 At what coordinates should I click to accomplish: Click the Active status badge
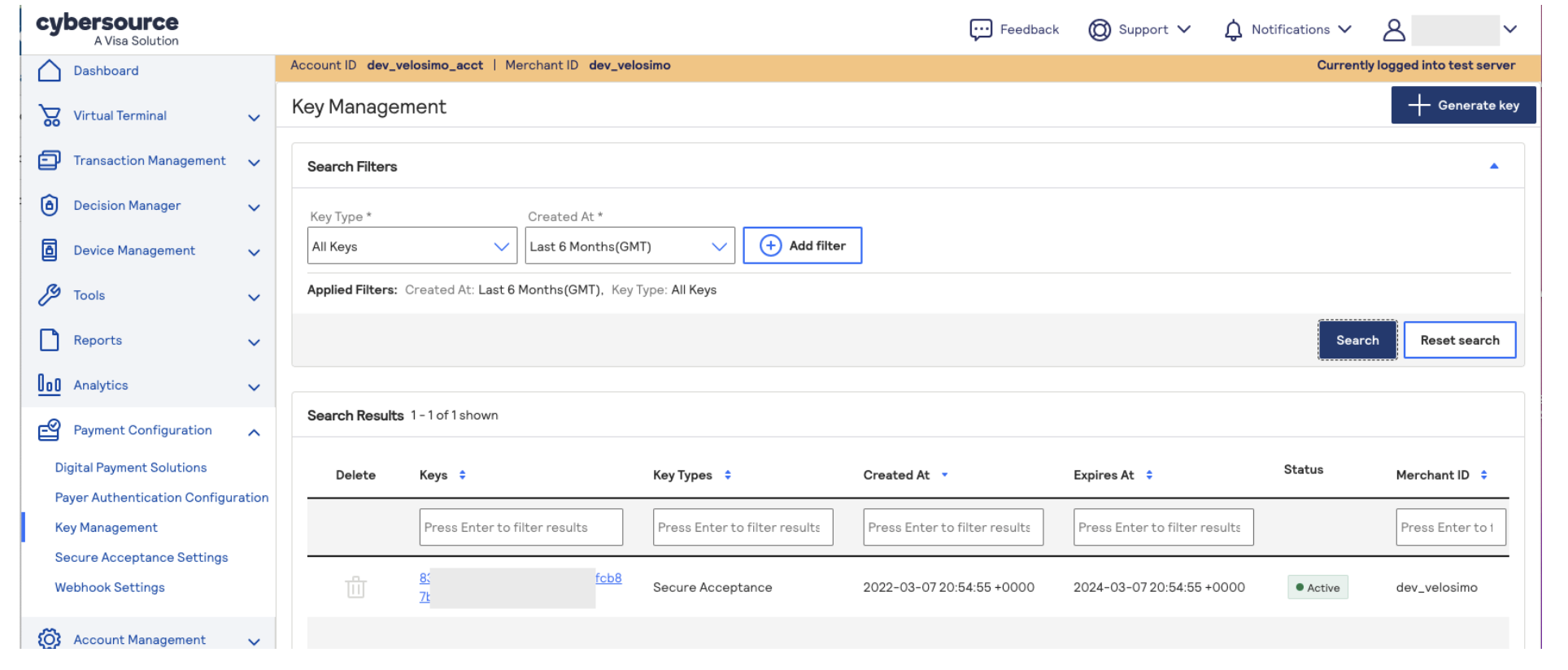1318,587
